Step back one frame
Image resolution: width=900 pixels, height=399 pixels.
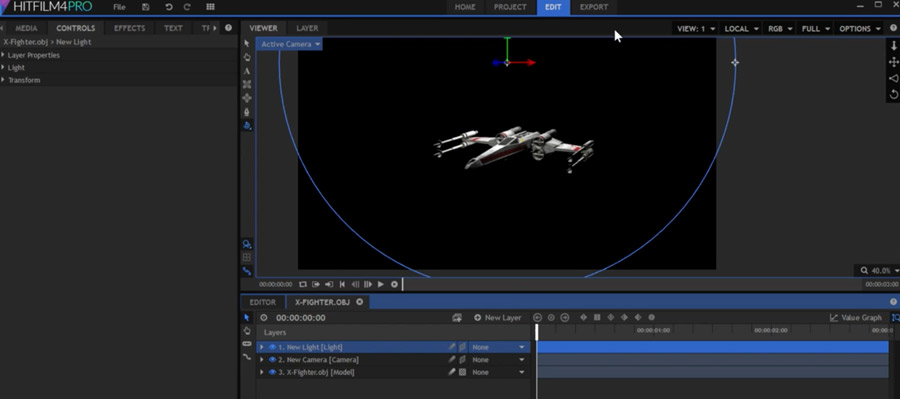[x=355, y=284]
